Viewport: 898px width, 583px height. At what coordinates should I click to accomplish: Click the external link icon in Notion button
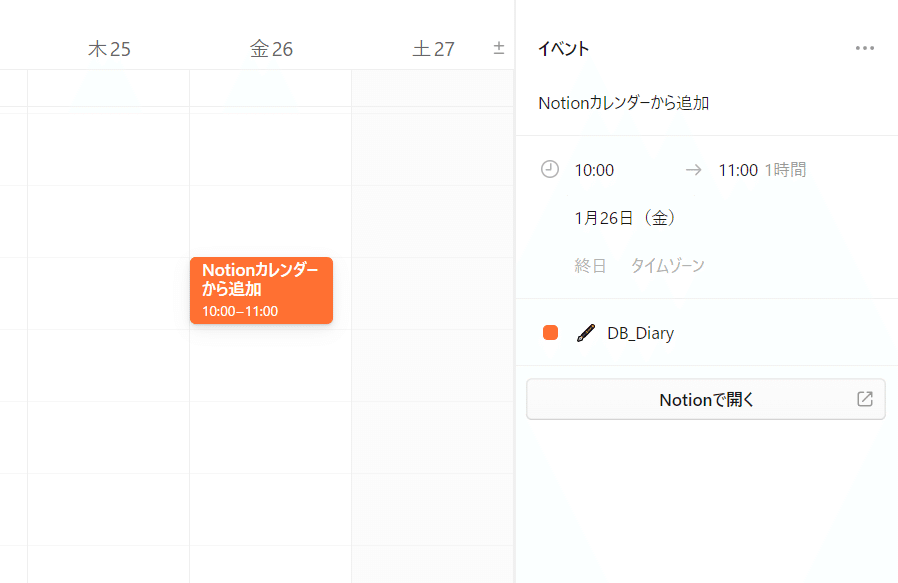point(865,399)
